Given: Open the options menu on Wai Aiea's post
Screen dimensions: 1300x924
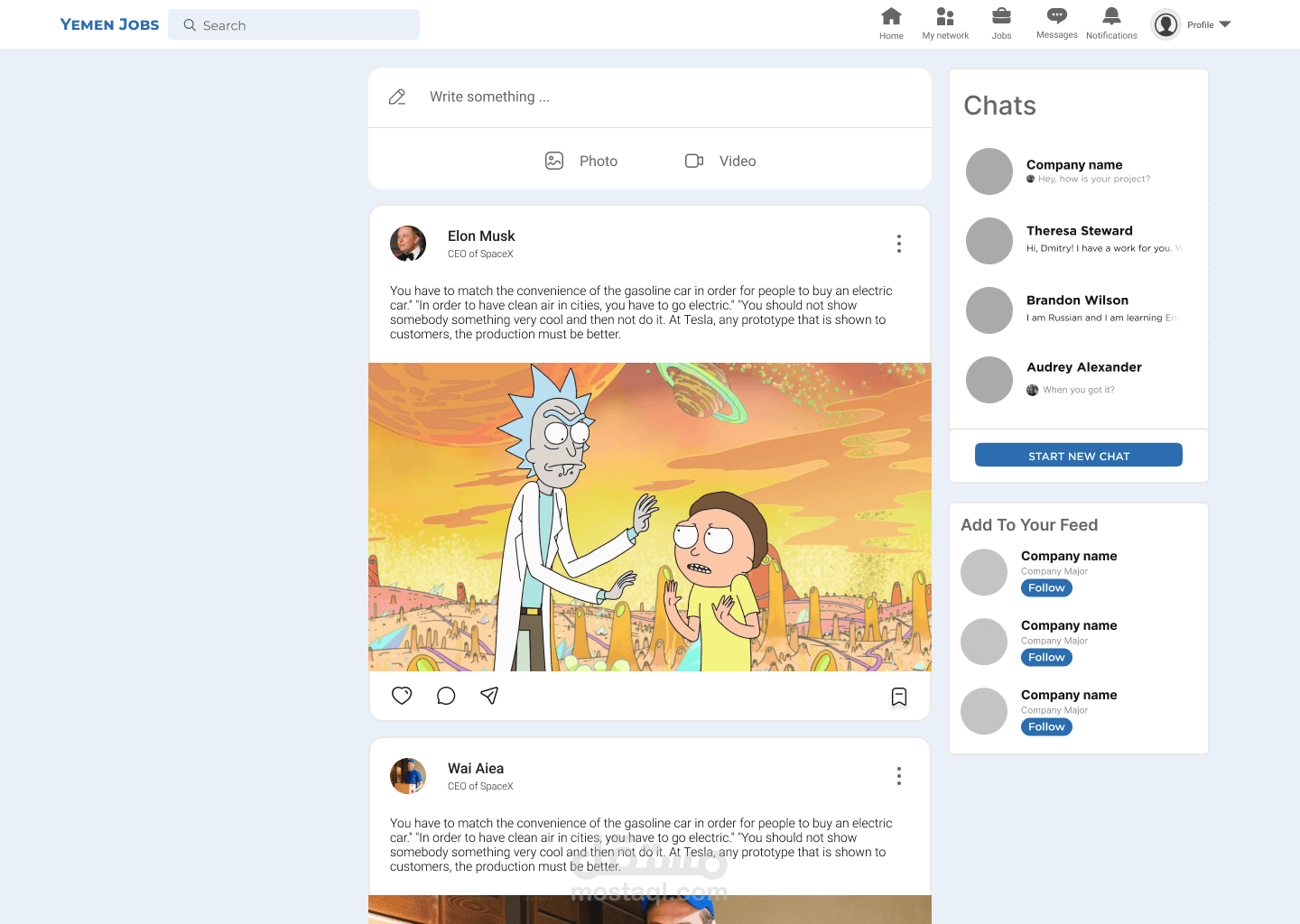Looking at the screenshot, I should click(899, 776).
